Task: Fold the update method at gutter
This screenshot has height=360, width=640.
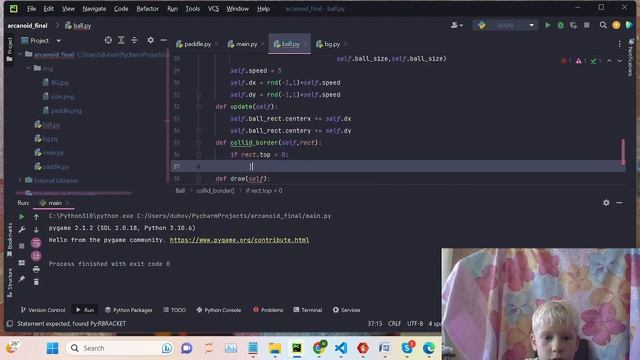Action: (198, 107)
